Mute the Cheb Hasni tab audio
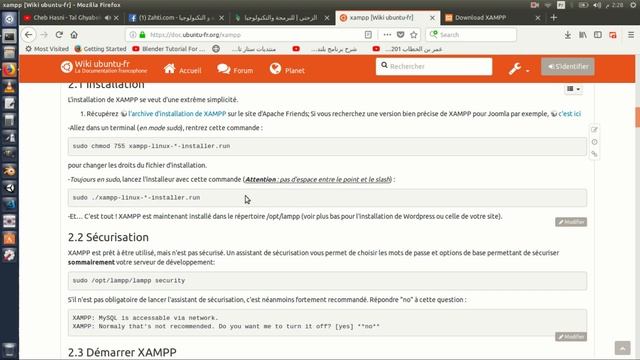The height and width of the screenshot is (360, 640). (x=108, y=18)
